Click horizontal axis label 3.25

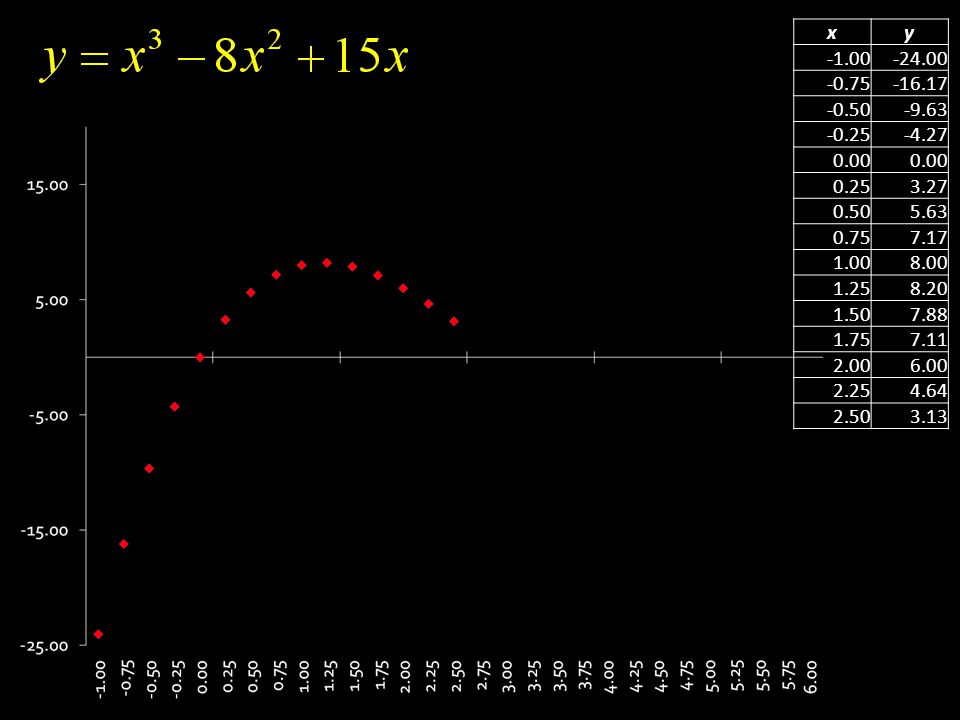point(534,675)
